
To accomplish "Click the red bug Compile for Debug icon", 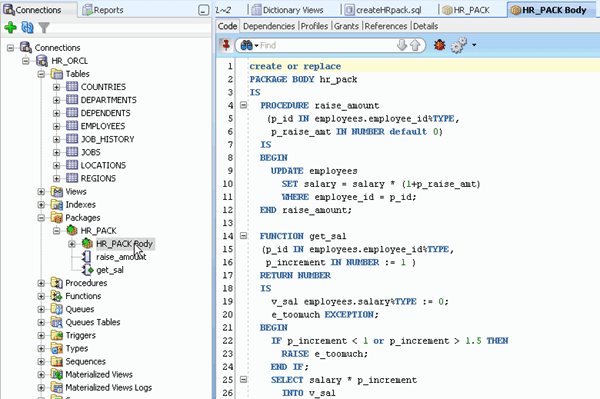I will coord(440,45).
